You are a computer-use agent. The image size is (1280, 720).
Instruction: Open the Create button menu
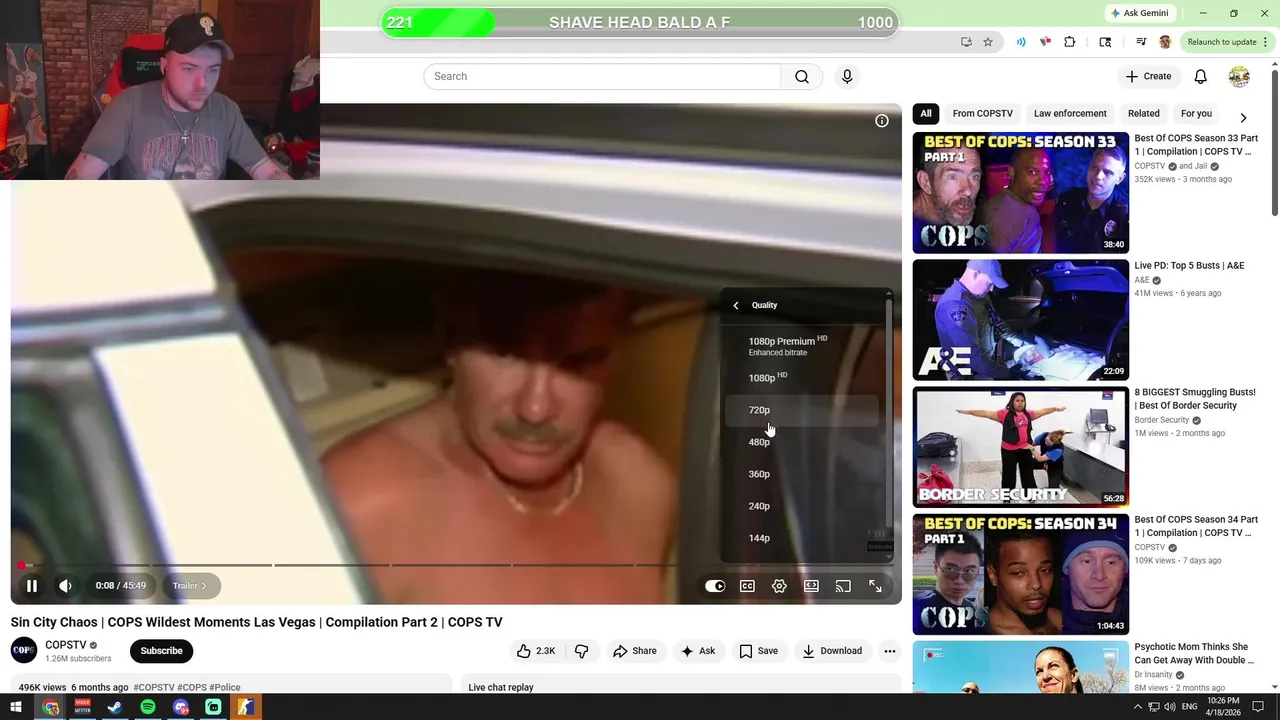[1148, 76]
